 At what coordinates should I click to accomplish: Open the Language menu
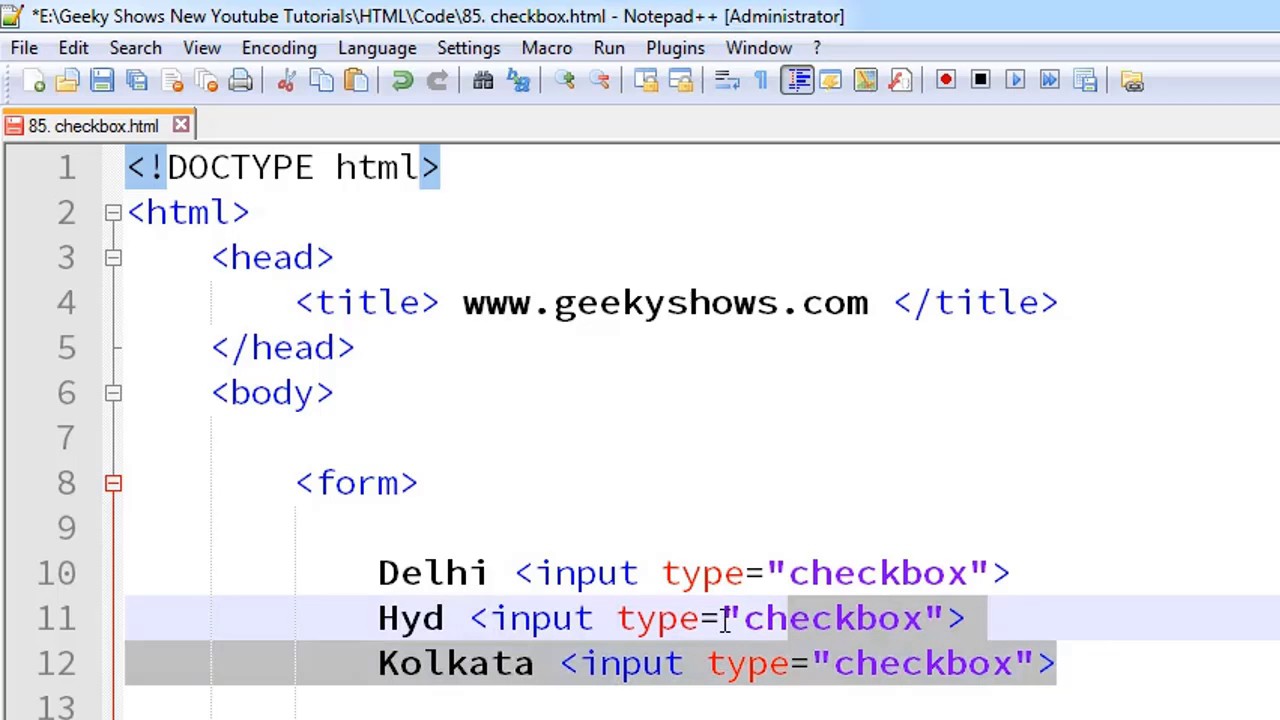point(377,48)
